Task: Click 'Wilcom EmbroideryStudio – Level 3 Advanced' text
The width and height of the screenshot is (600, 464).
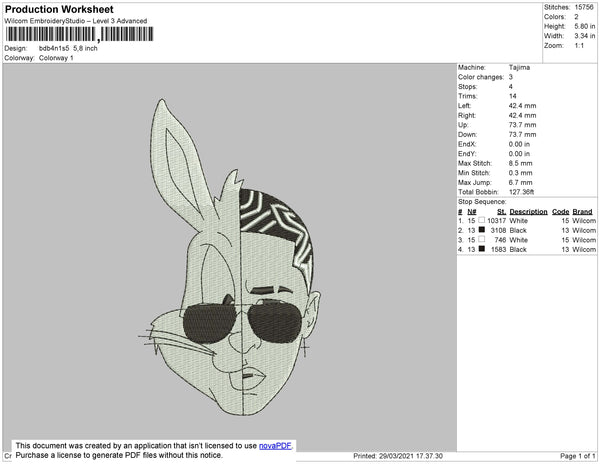Action: [76, 21]
